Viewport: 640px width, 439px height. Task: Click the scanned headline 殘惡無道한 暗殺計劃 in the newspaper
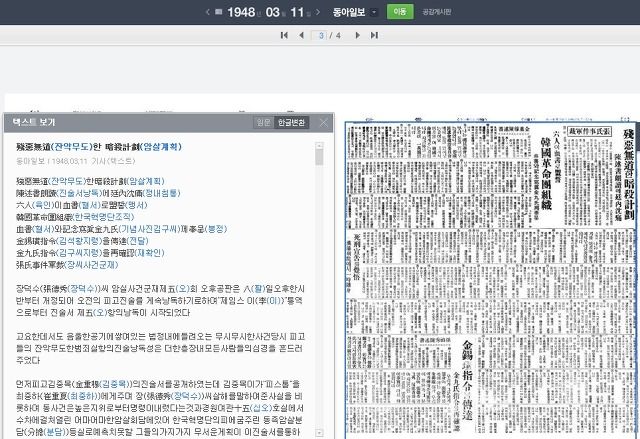pyautogui.click(x=629, y=174)
